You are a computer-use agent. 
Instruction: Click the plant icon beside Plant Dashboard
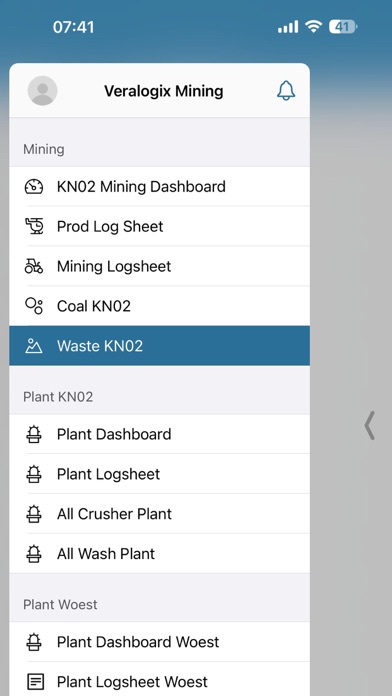click(34, 434)
